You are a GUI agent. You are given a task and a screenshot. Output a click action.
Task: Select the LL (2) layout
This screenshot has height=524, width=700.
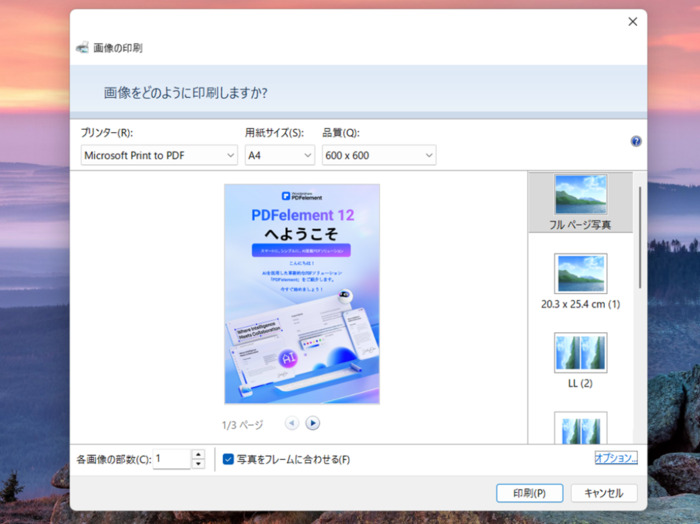pyautogui.click(x=580, y=361)
